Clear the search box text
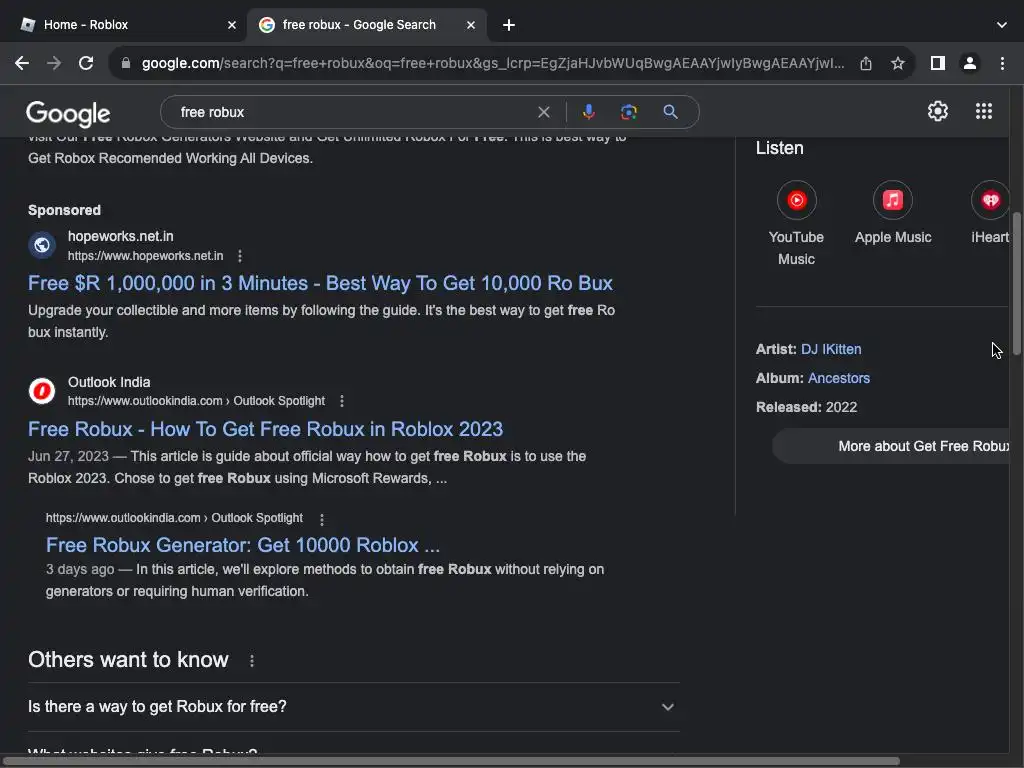The height and width of the screenshot is (768, 1024). coord(543,112)
